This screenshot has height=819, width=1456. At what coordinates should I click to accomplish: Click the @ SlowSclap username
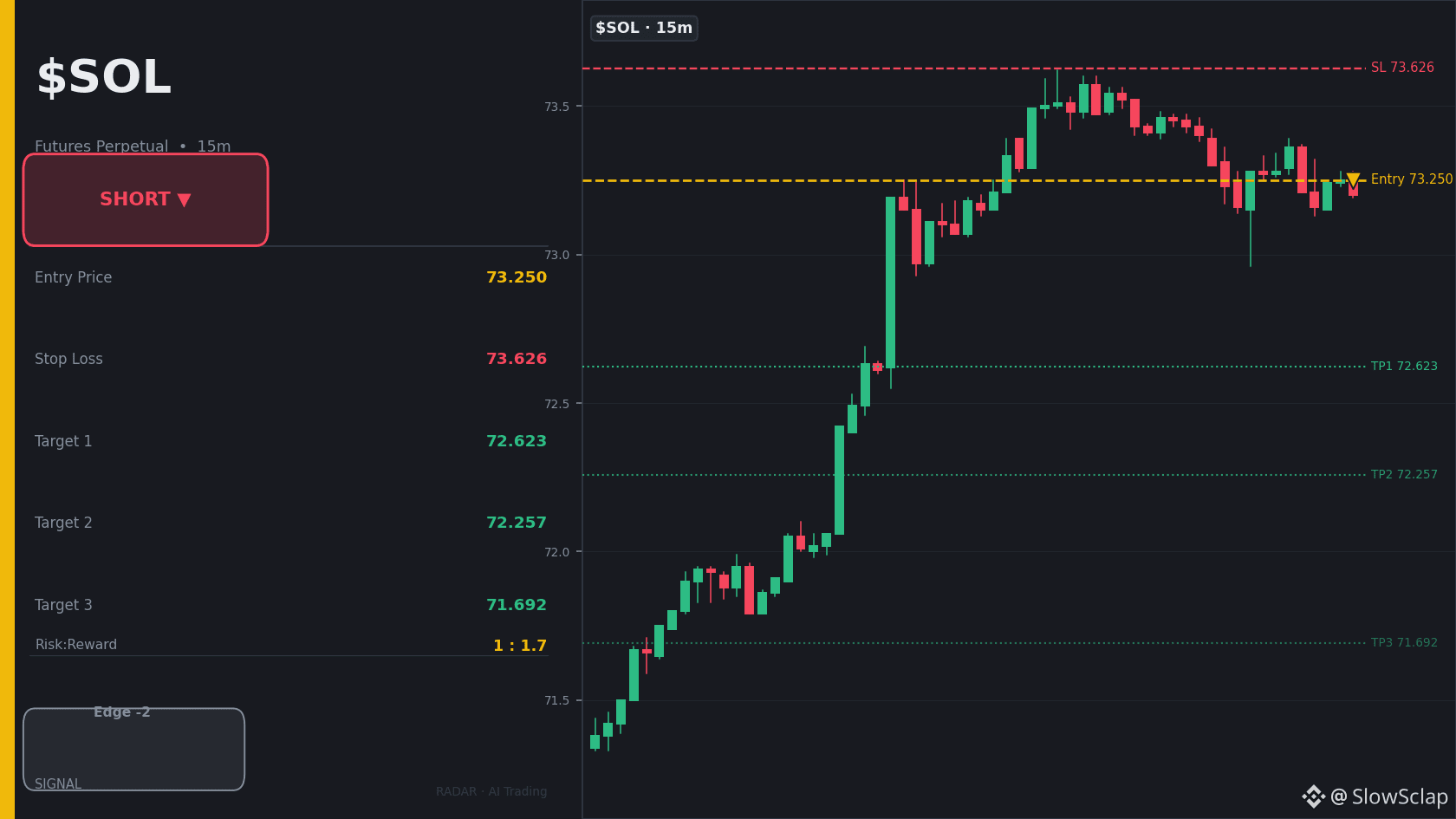(x=1389, y=796)
